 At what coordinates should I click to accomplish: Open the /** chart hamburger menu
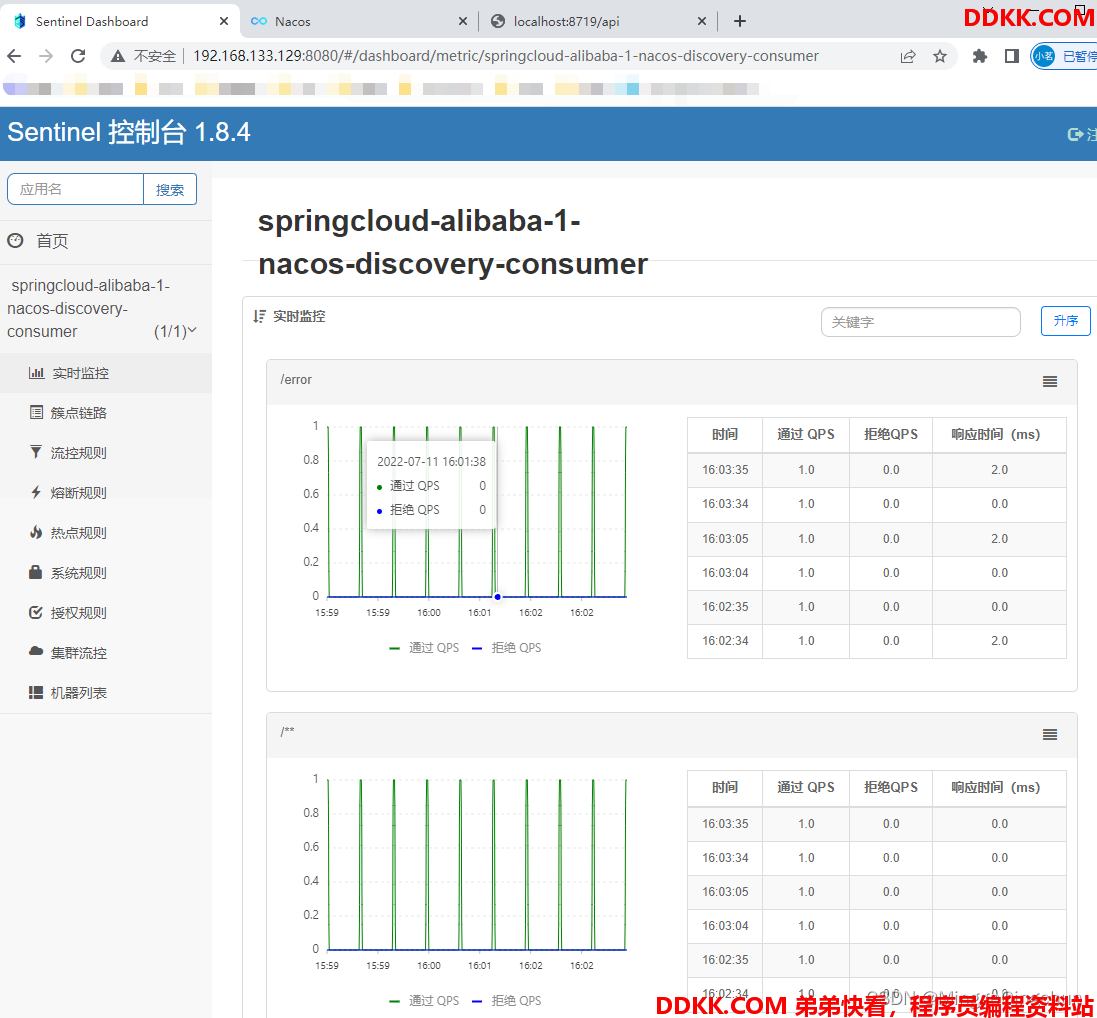point(1049,735)
